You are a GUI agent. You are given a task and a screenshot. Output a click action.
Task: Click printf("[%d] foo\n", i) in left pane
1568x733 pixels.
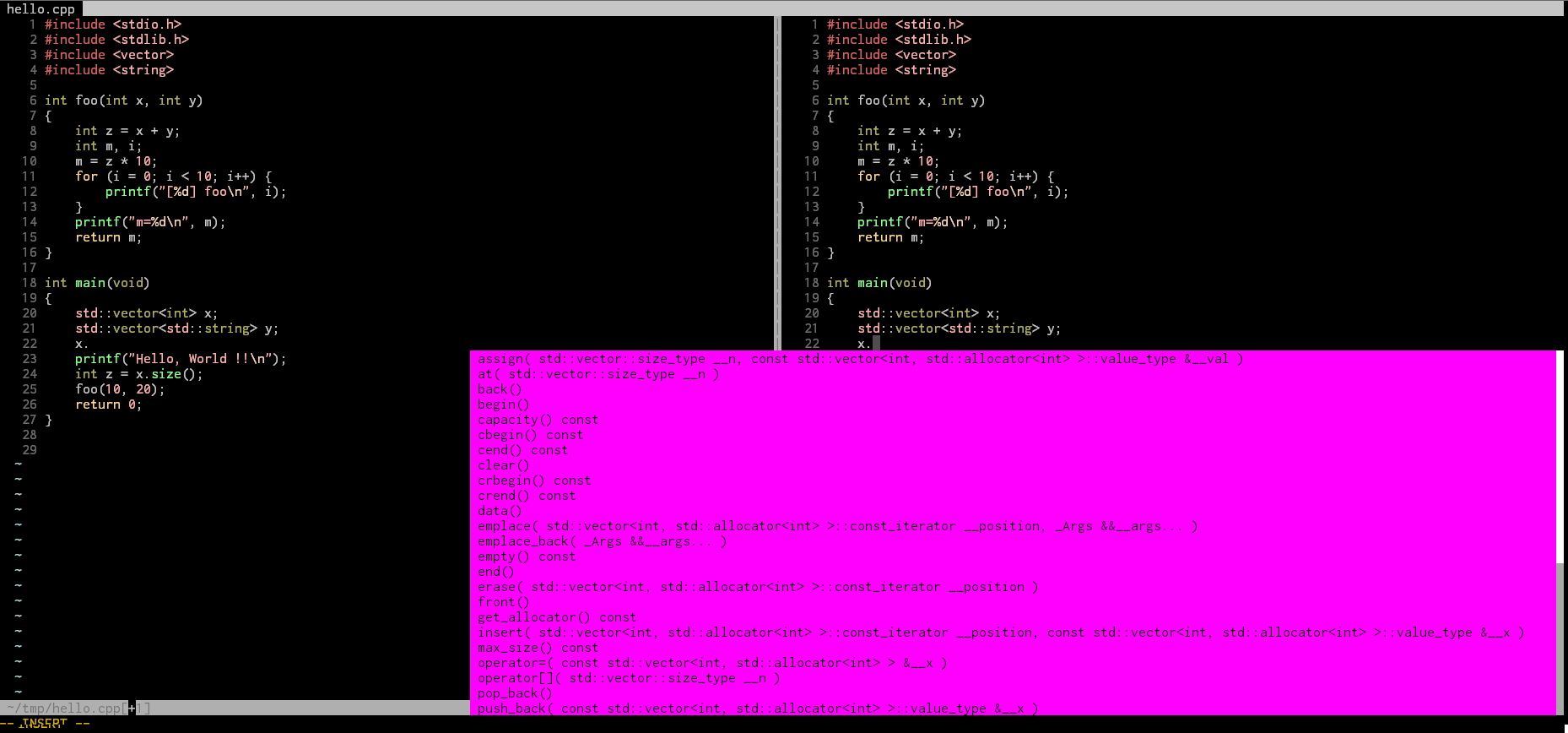tap(196, 192)
